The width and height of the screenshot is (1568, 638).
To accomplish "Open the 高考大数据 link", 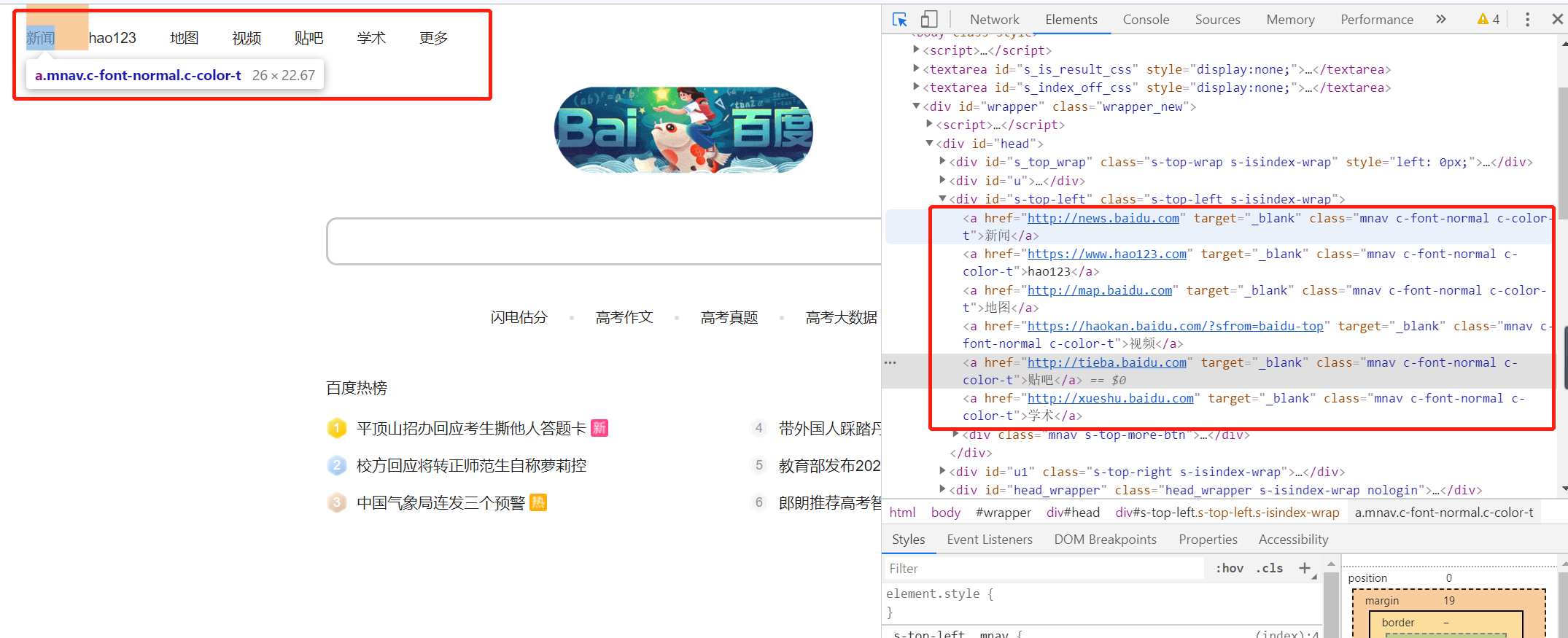I will click(x=841, y=317).
